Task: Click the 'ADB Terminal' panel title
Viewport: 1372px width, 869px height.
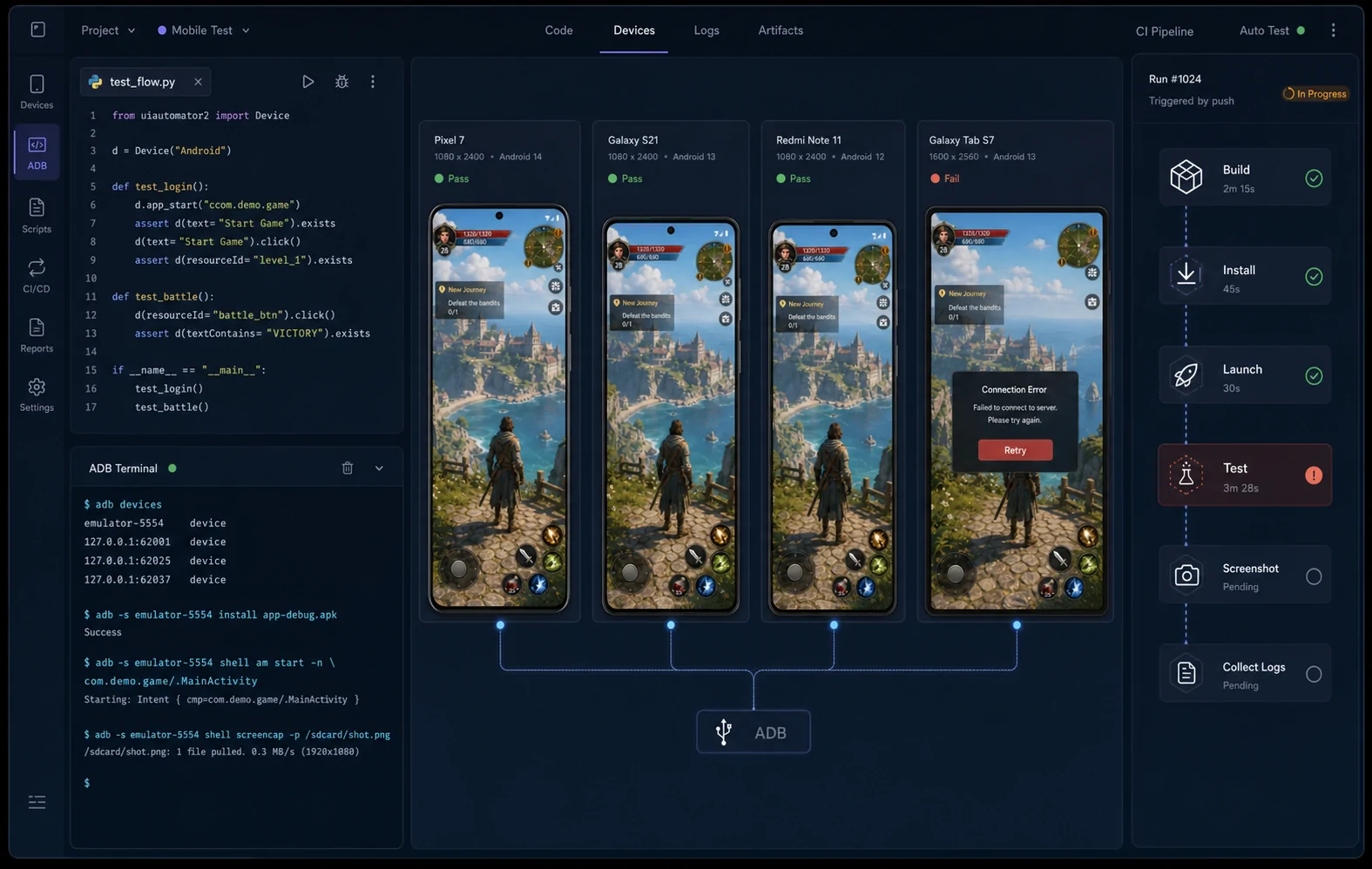Action: 123,468
